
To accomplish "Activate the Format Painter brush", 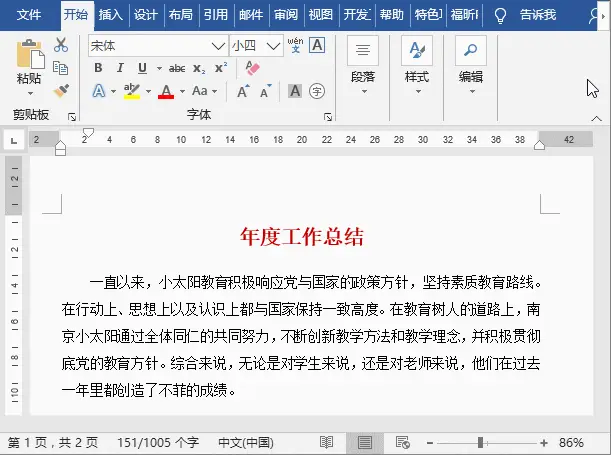I will [61, 91].
